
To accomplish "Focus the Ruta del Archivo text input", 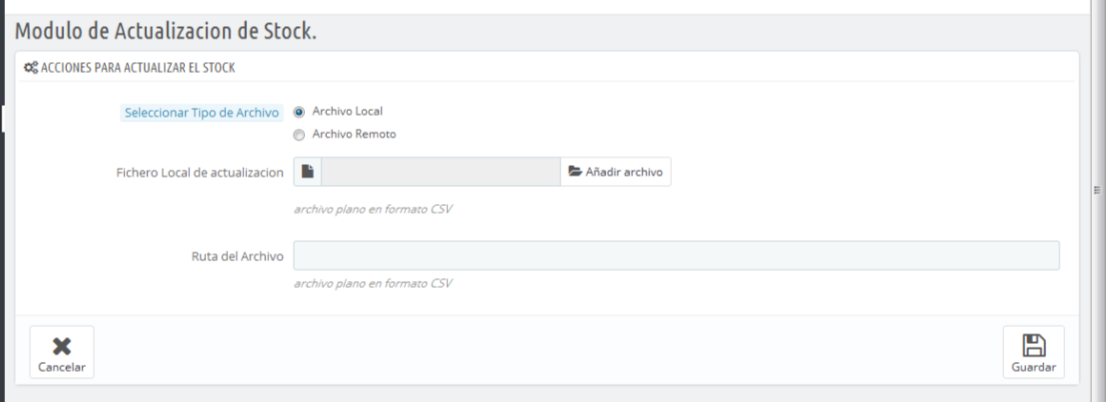I will click(676, 255).
